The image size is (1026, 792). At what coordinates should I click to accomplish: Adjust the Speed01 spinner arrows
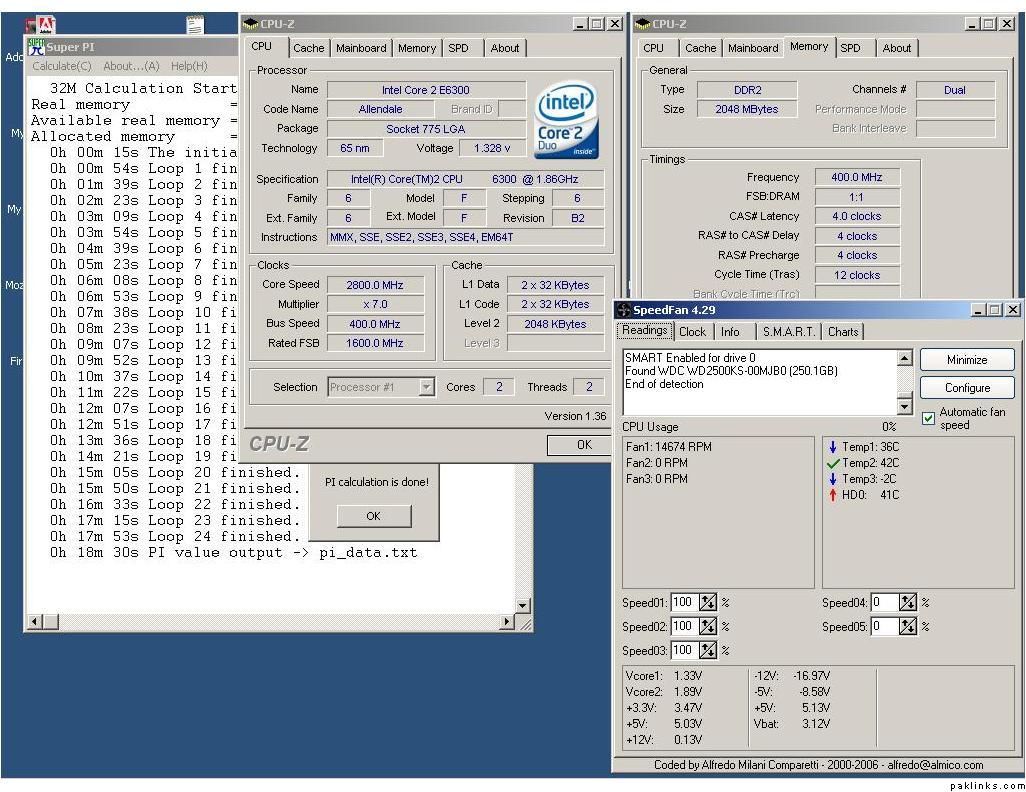coord(707,602)
